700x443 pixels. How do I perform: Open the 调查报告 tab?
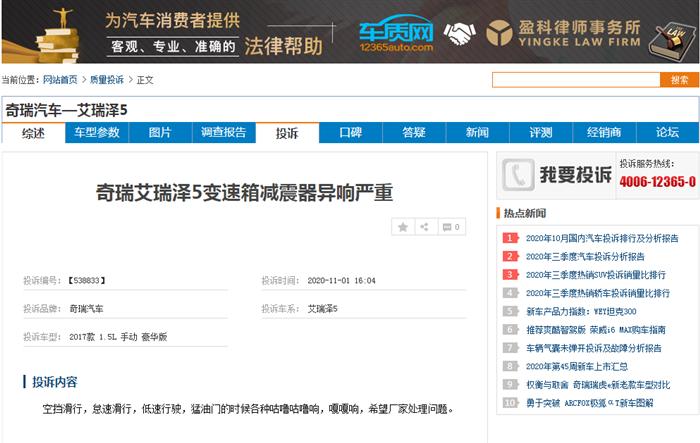pyautogui.click(x=224, y=133)
